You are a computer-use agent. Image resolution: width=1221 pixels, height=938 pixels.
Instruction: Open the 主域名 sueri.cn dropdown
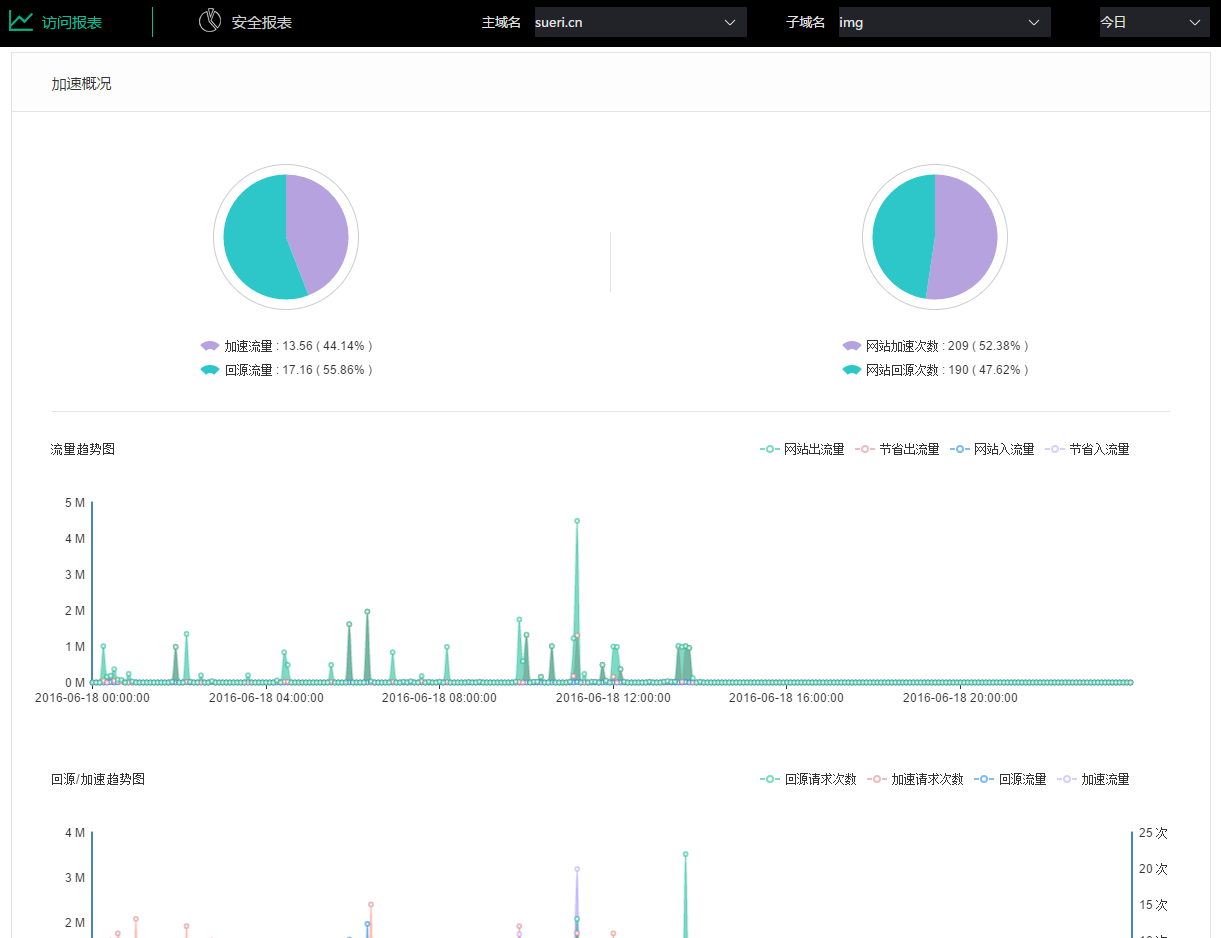click(640, 22)
